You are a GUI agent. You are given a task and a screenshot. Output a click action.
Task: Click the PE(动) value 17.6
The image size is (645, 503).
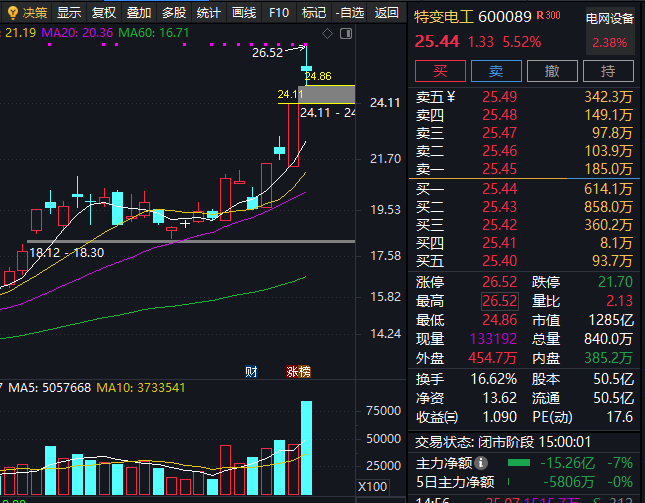(x=620, y=417)
